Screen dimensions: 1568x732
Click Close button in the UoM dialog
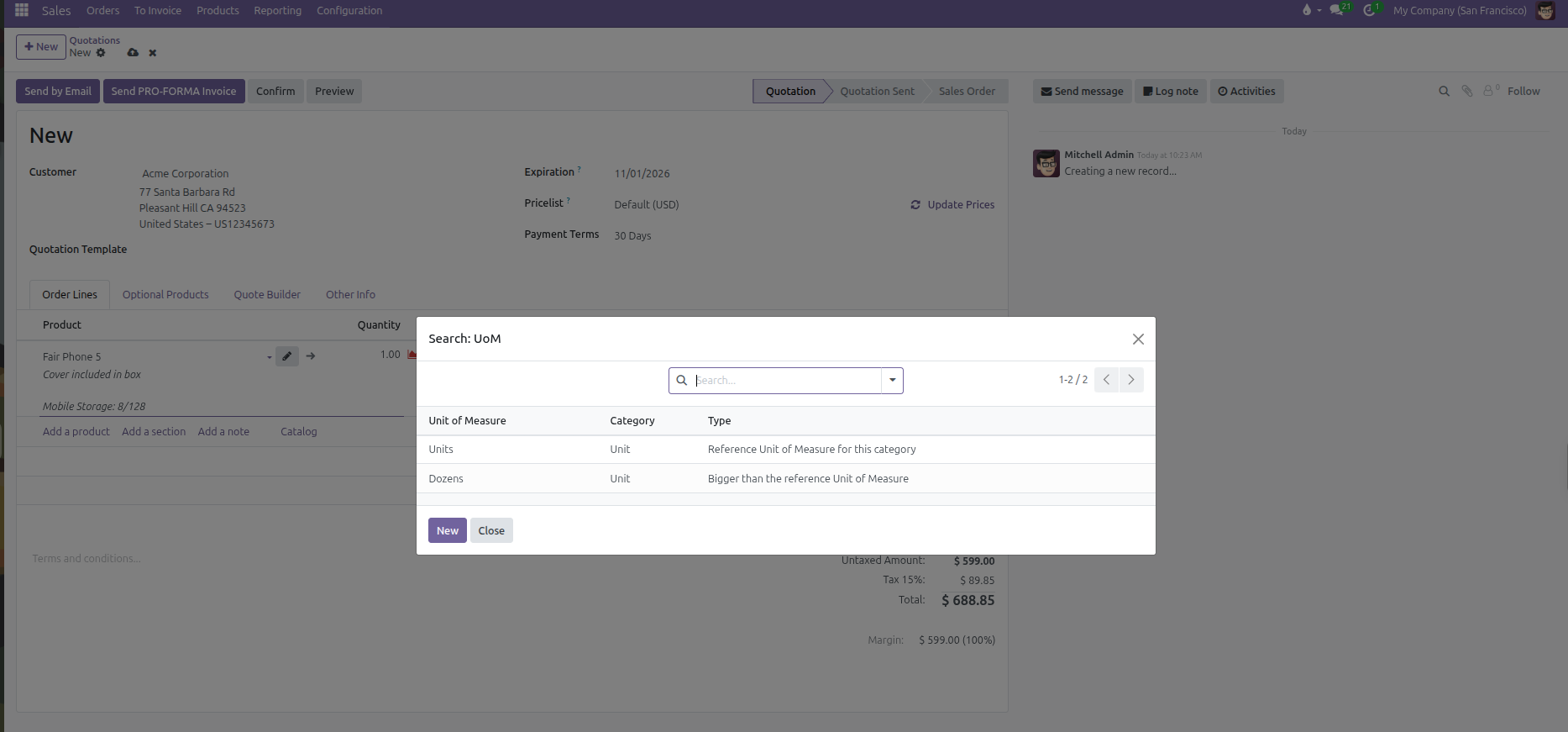(491, 530)
